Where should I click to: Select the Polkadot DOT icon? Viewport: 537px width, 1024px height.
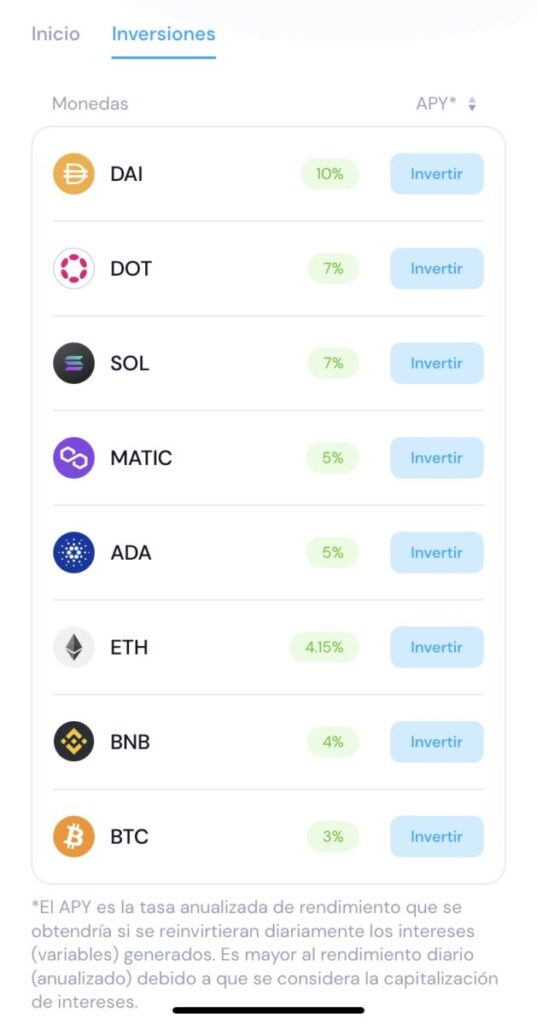tap(74, 268)
